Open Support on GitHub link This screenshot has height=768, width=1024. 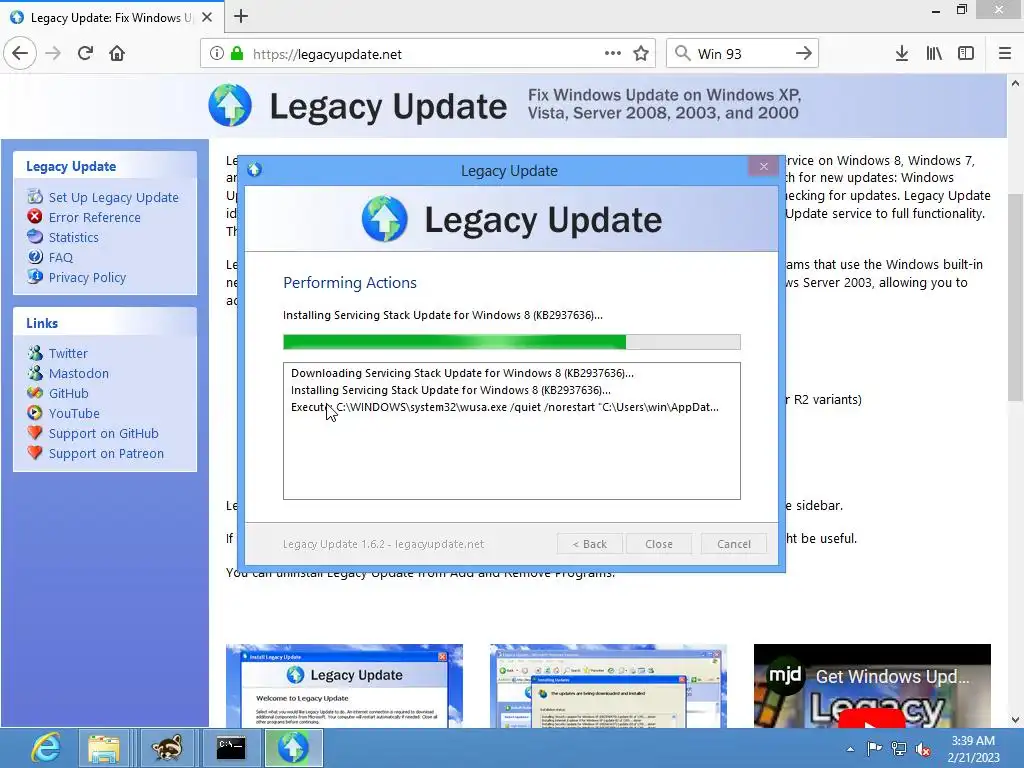pos(104,434)
